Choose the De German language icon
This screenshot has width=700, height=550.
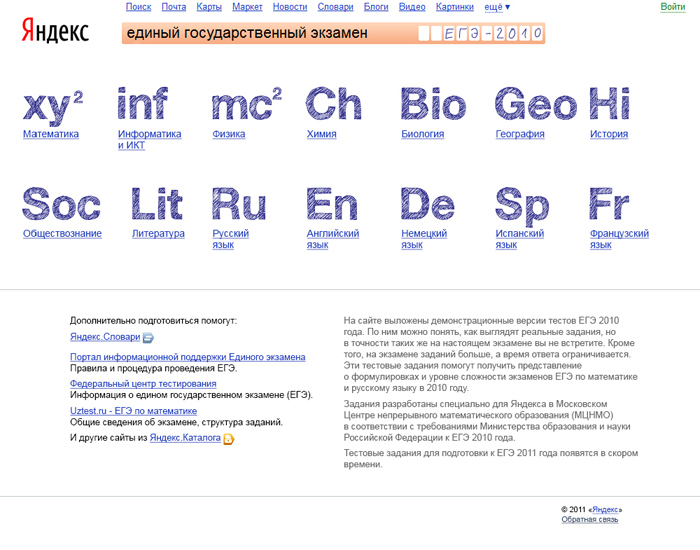428,204
